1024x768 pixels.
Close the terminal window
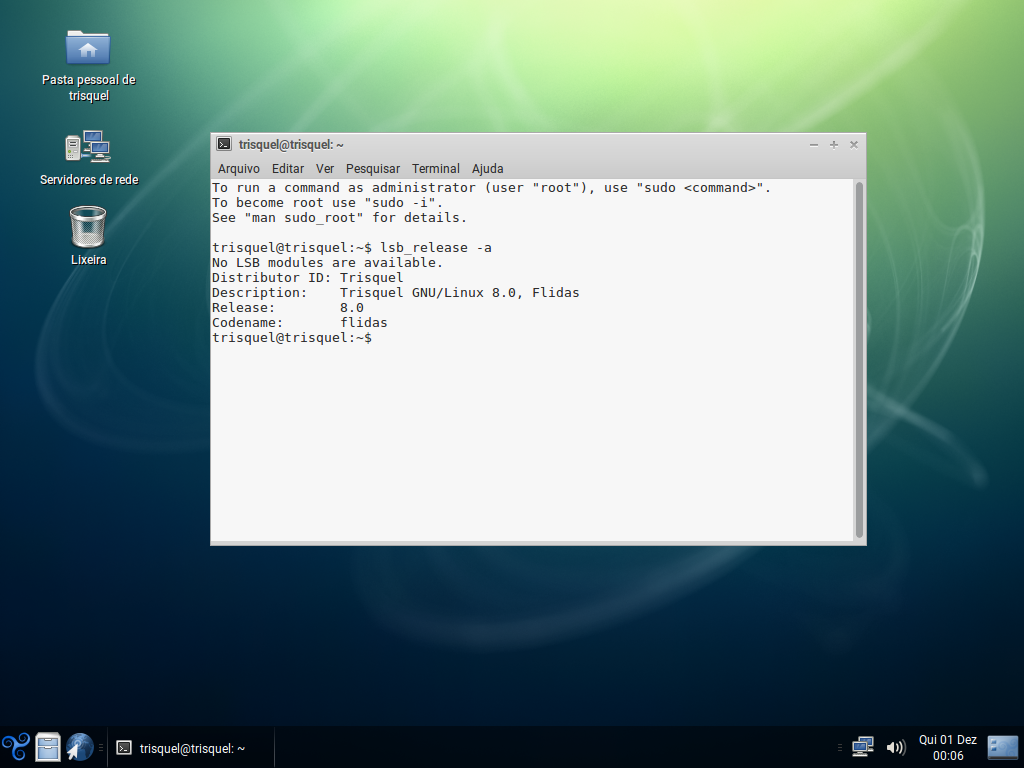pyautogui.click(x=854, y=145)
